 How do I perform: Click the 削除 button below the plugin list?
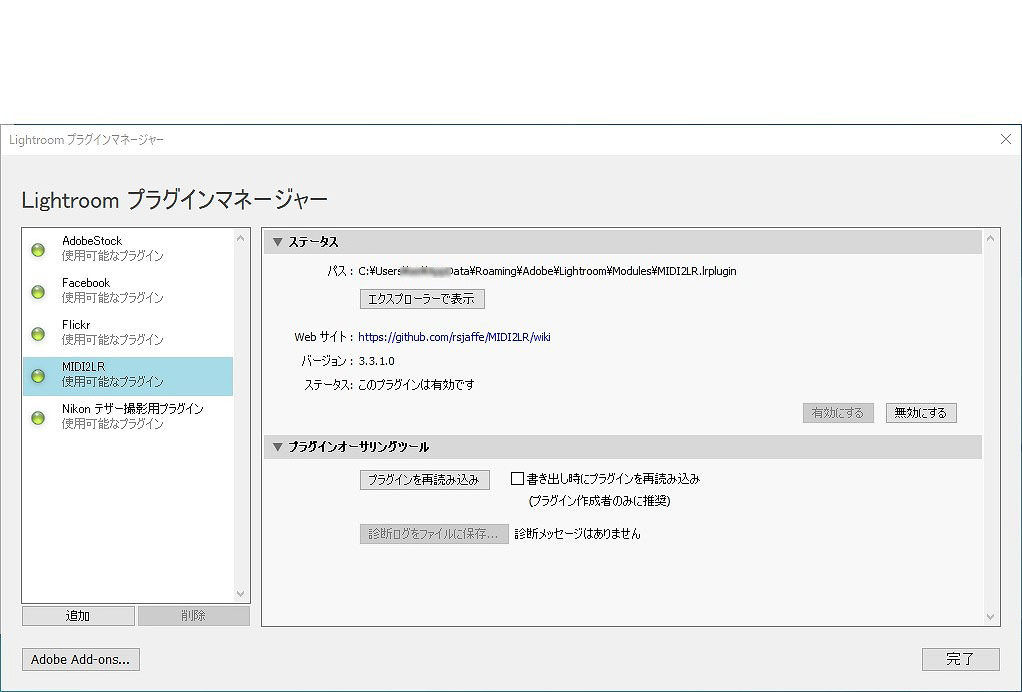(194, 616)
